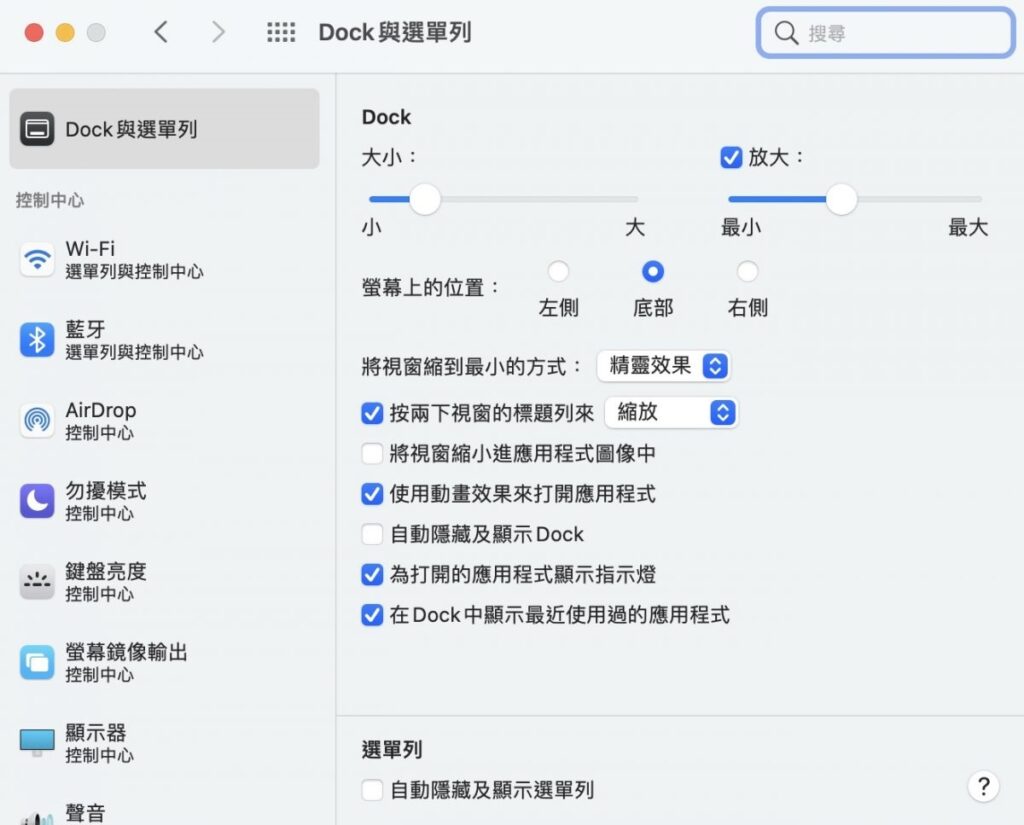Open the 縮放 title bar action dropdown
The width and height of the screenshot is (1024, 825).
pos(671,413)
